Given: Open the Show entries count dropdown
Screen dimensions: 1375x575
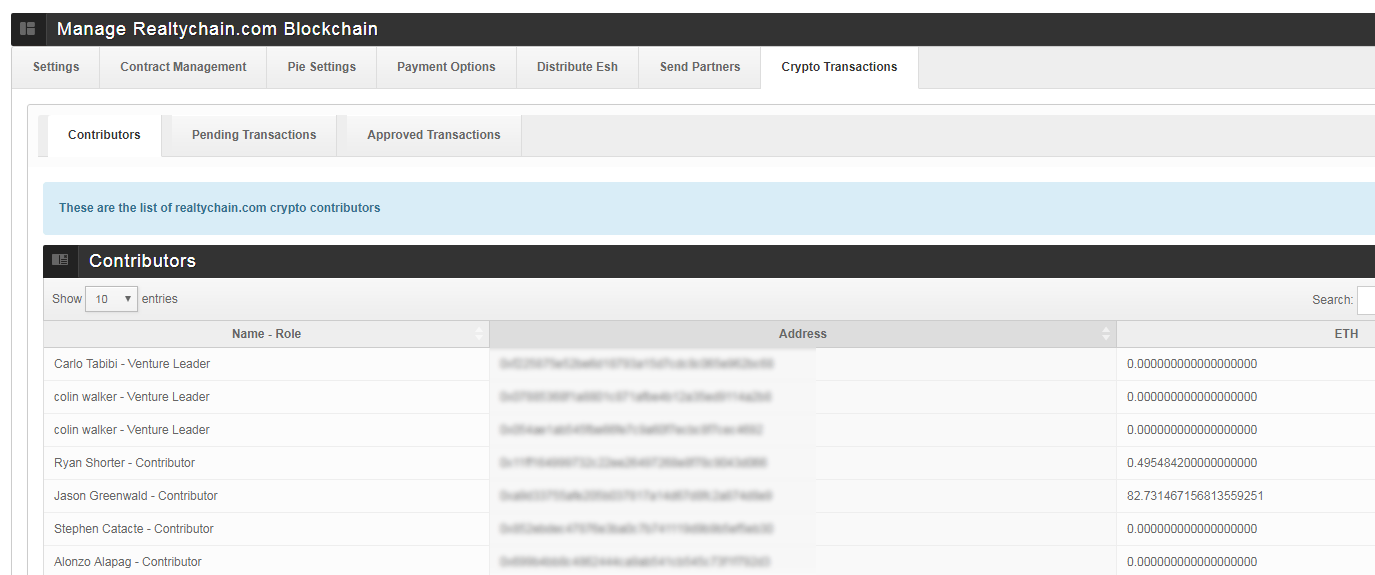Looking at the screenshot, I should click(x=111, y=299).
